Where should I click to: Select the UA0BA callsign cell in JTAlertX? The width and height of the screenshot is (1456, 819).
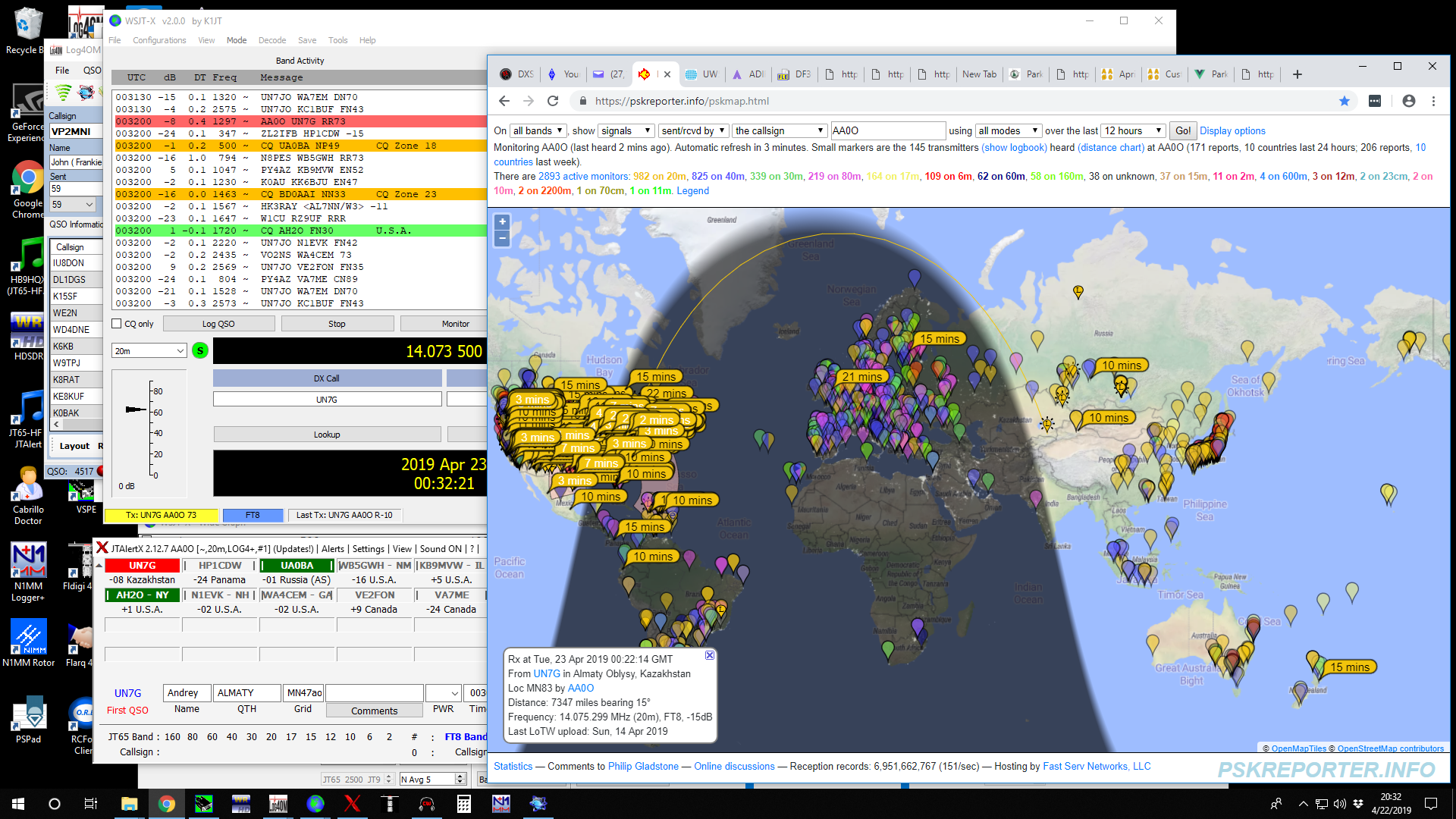click(297, 566)
